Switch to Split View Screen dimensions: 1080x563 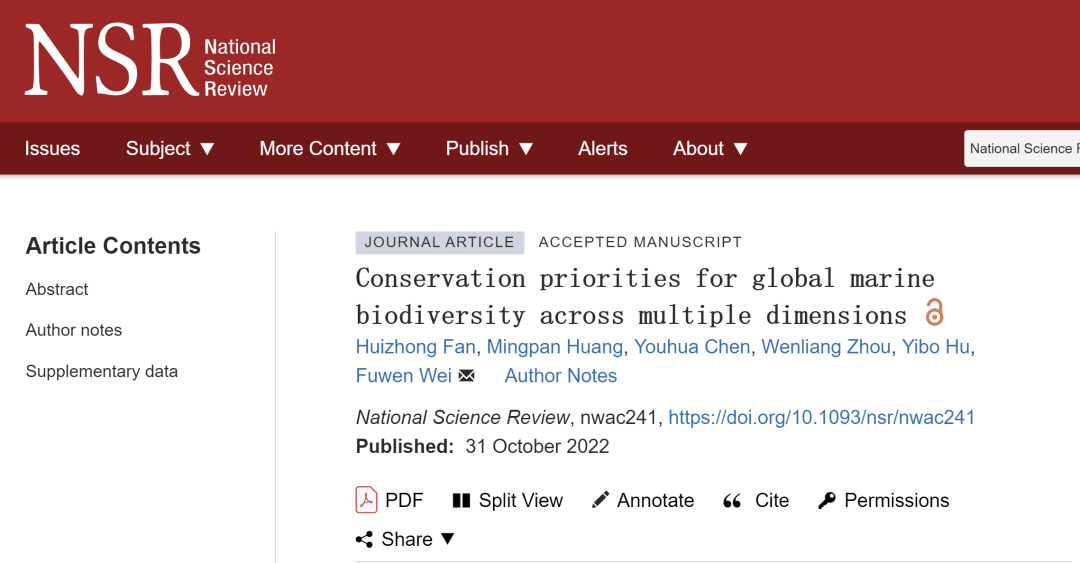pos(461,500)
